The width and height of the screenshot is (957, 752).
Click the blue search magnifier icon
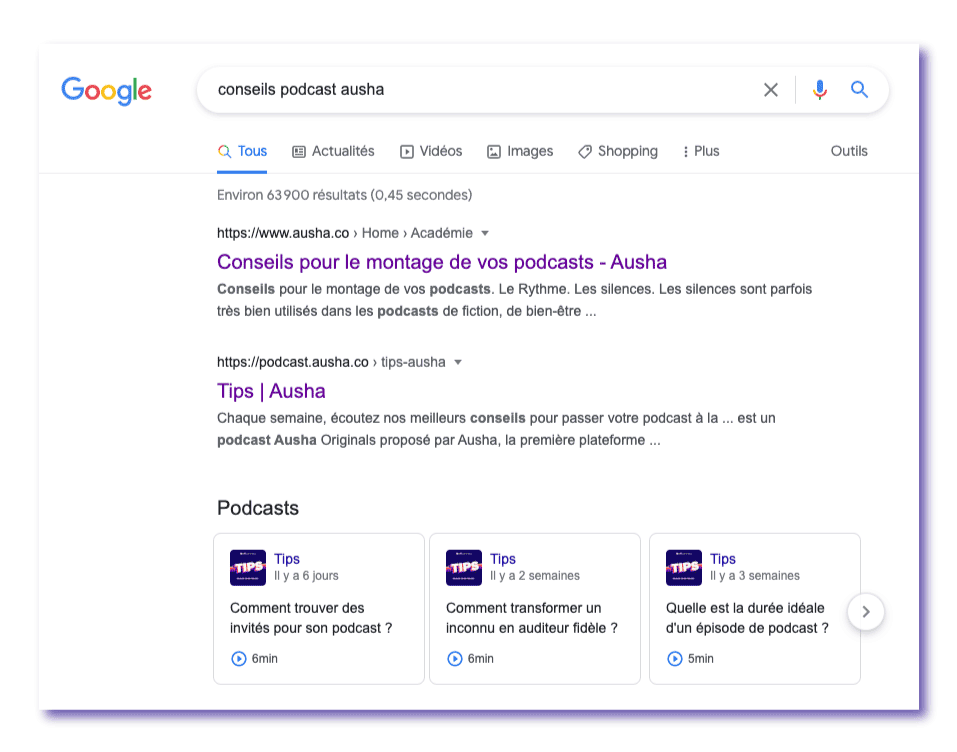tap(859, 90)
